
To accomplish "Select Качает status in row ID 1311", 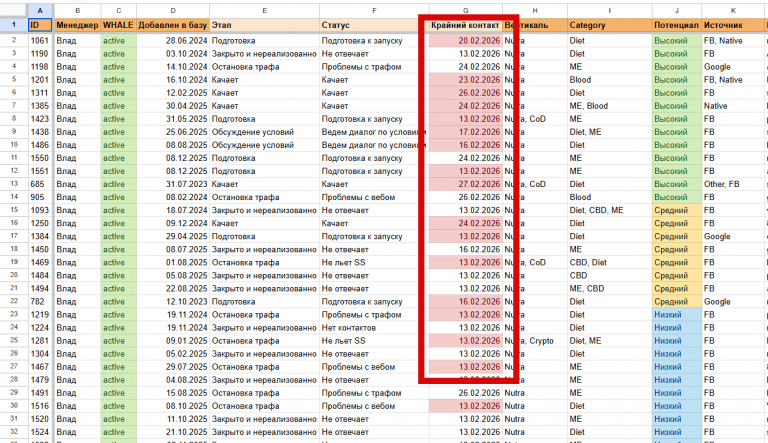I will pos(374,93).
